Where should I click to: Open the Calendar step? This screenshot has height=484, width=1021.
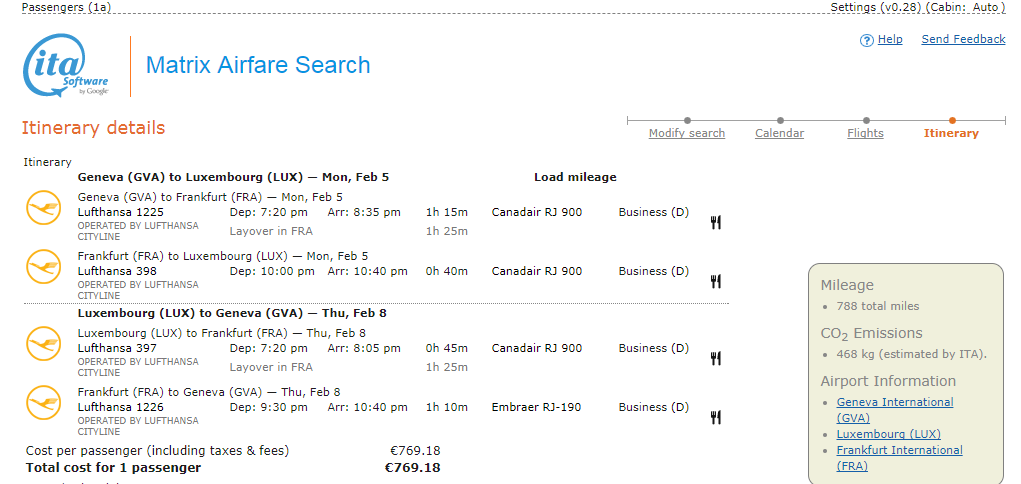[x=779, y=133]
